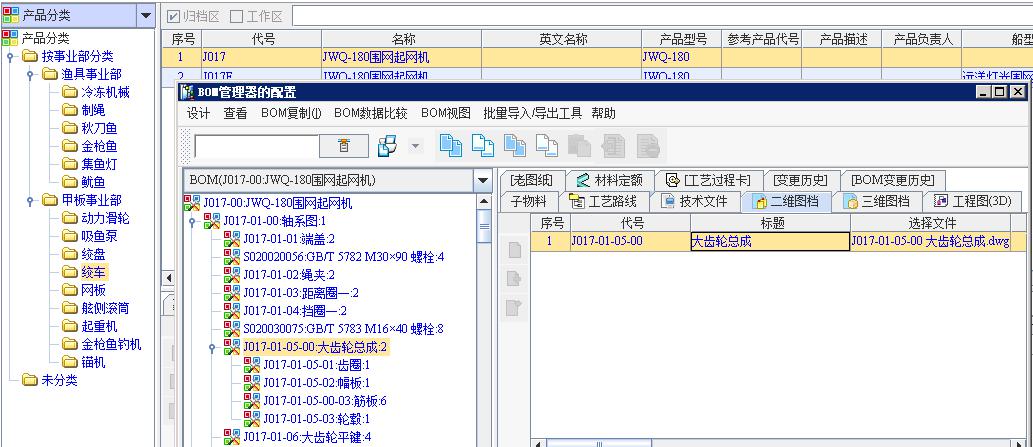The width and height of the screenshot is (1033, 447).
Task: Open the BOM数据比较 menu
Action: coord(371,113)
